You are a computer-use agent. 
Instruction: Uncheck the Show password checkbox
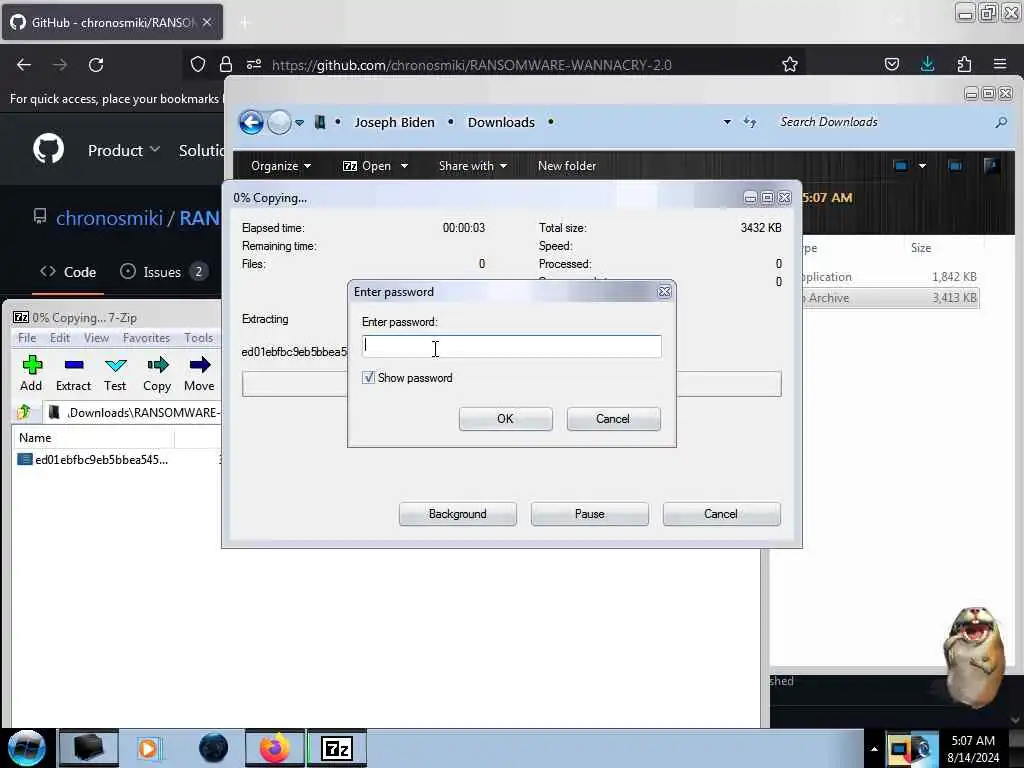point(368,377)
